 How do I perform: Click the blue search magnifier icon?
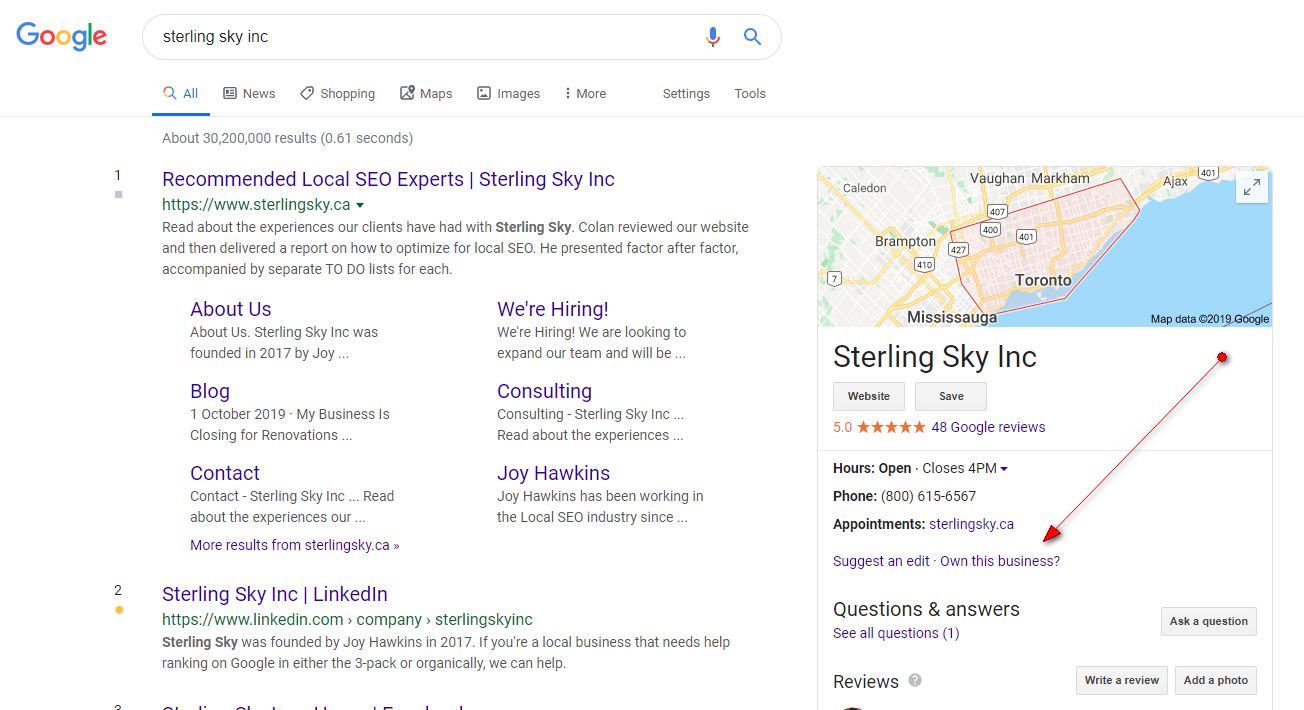753,37
